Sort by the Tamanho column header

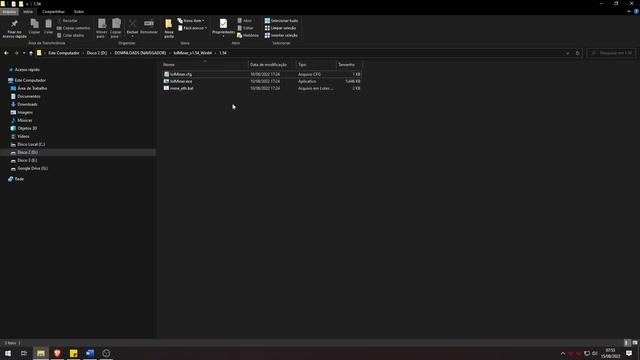pos(349,64)
